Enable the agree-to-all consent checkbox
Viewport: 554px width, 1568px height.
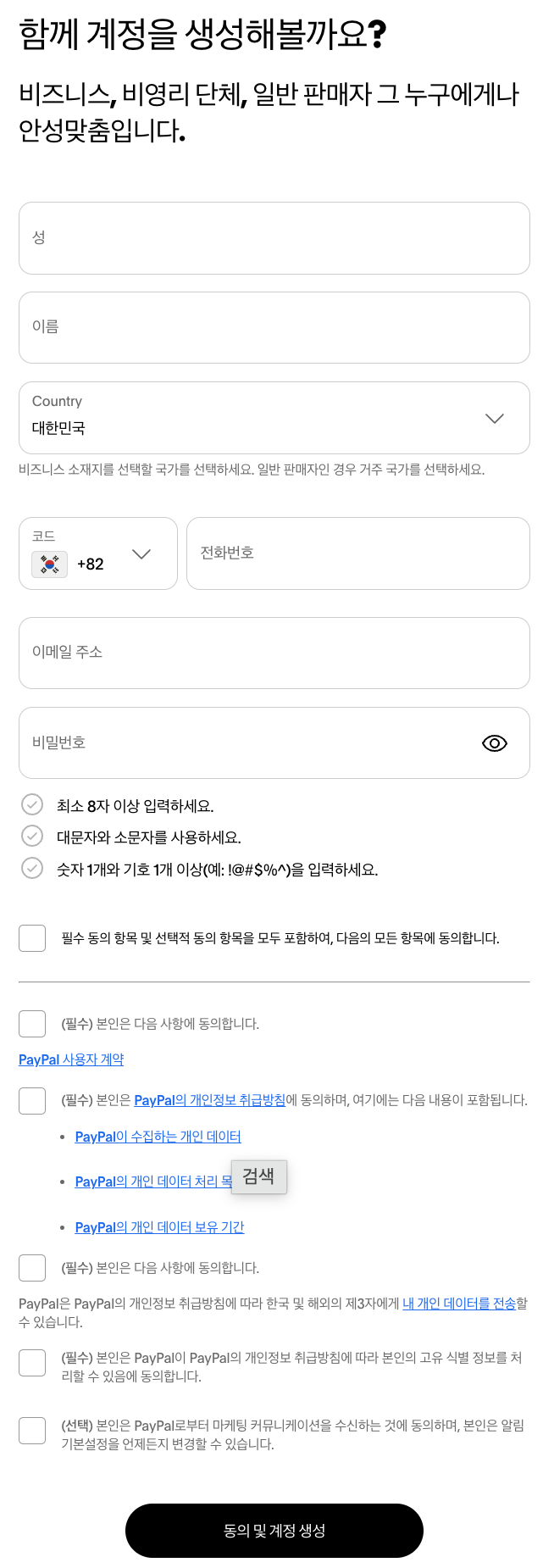[32, 937]
